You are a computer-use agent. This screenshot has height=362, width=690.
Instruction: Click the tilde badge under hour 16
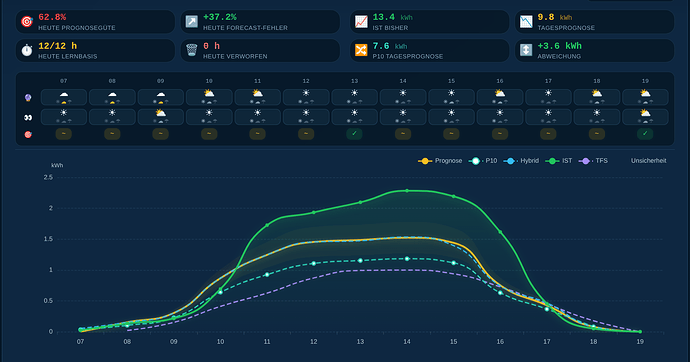[x=500, y=134]
